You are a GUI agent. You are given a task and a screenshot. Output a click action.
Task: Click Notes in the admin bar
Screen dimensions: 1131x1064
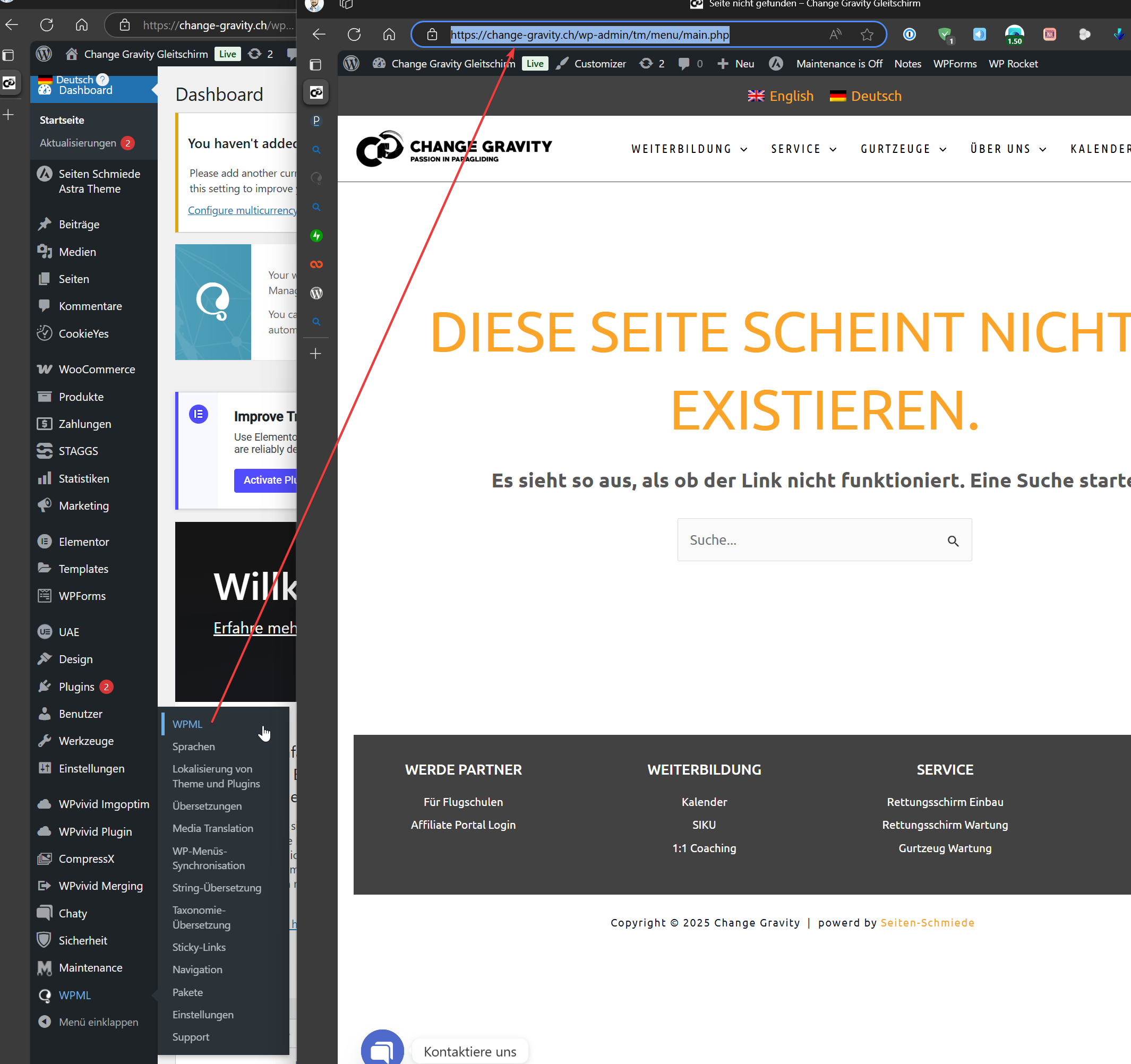pos(907,64)
